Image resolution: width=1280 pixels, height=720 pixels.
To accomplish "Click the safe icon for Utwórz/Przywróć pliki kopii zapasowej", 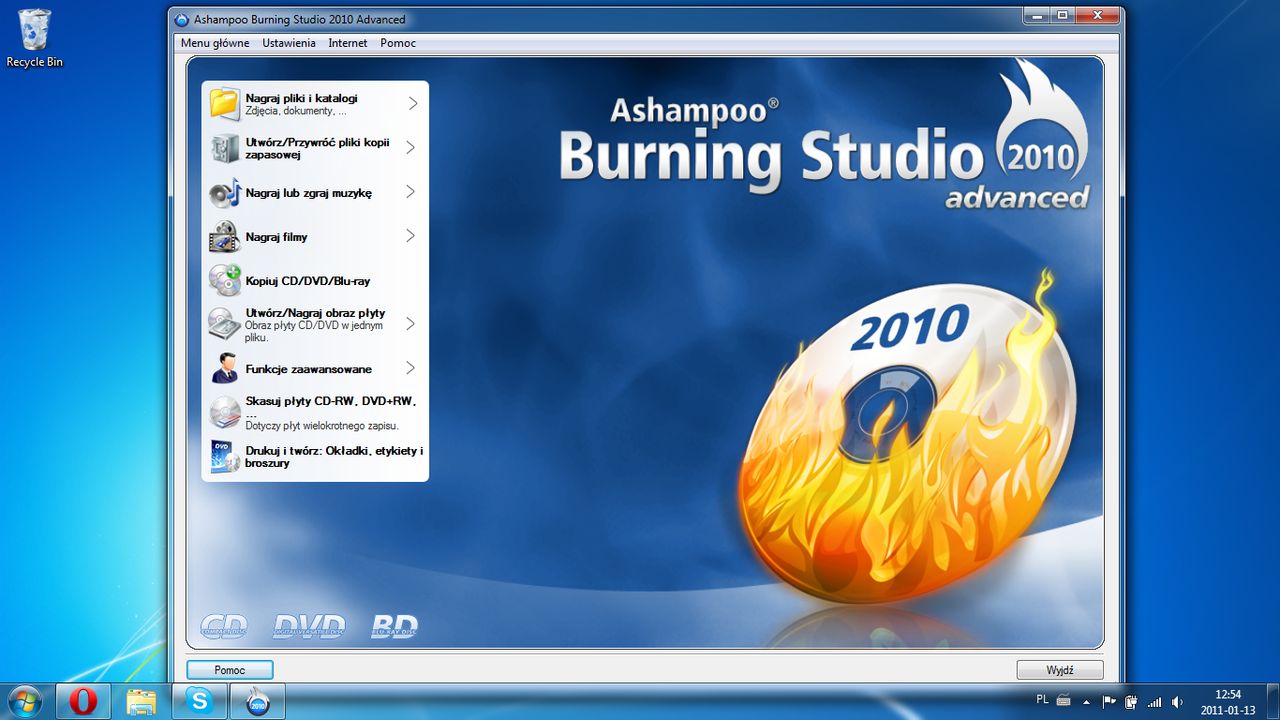I will point(224,148).
